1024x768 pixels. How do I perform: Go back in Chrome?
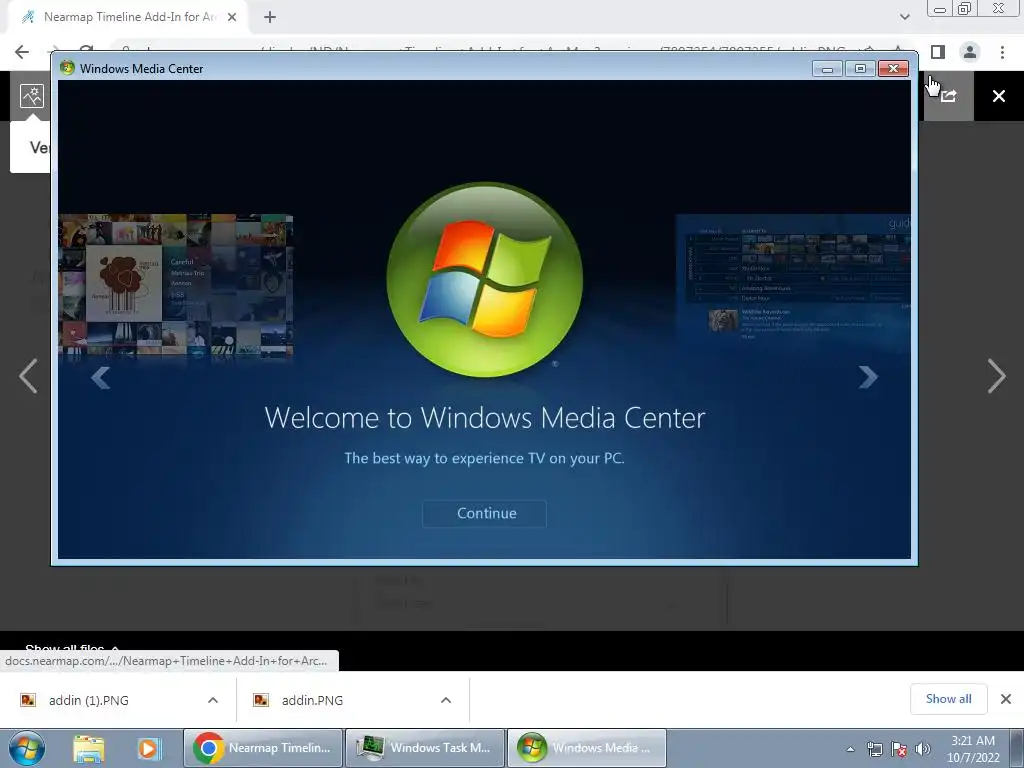tap(22, 52)
